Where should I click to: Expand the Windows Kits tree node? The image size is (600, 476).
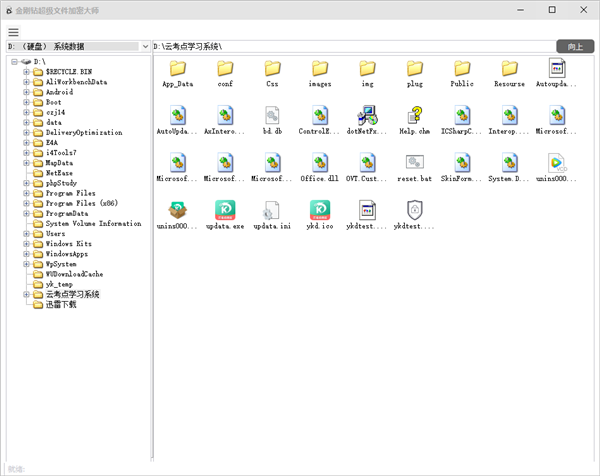click(26, 244)
